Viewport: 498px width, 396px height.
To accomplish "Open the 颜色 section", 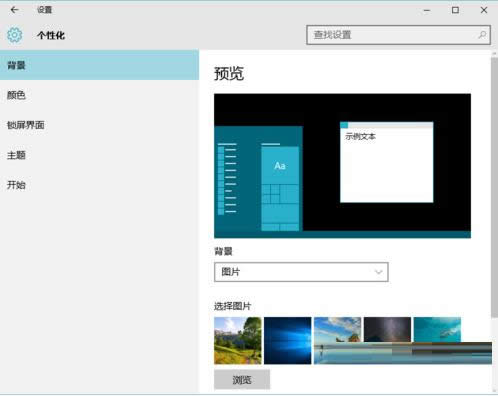I will (99, 95).
